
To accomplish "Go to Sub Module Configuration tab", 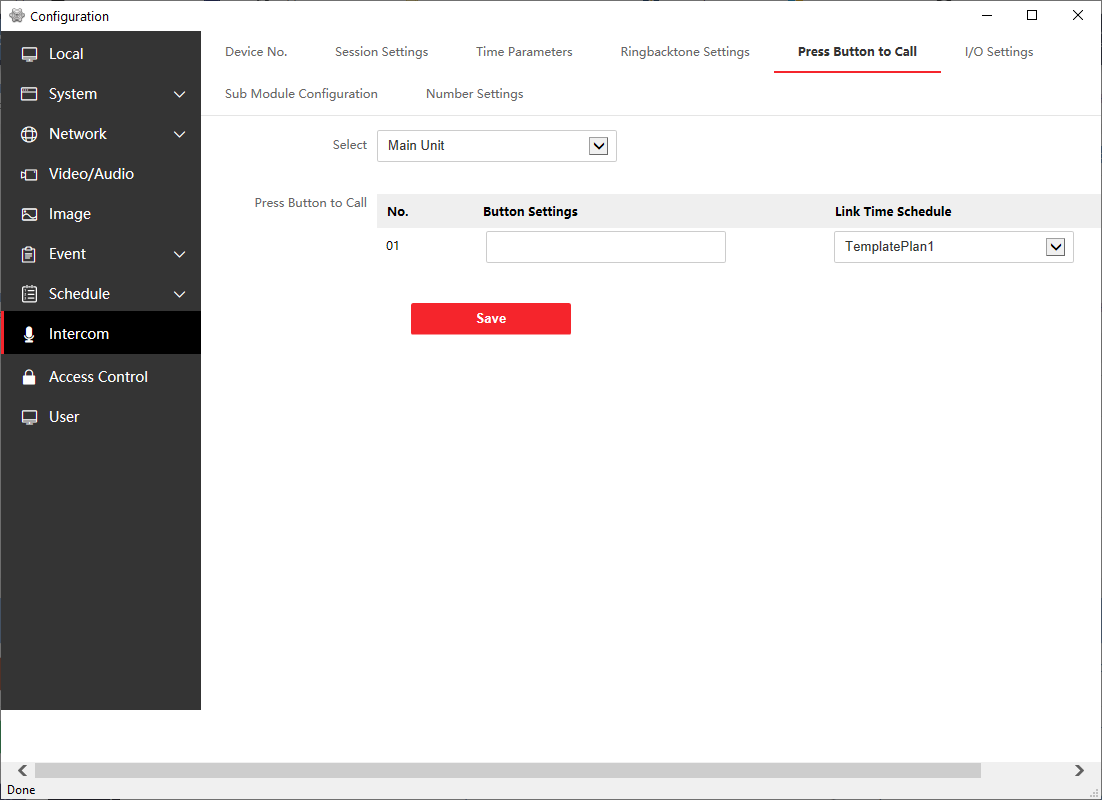I will click(x=301, y=94).
